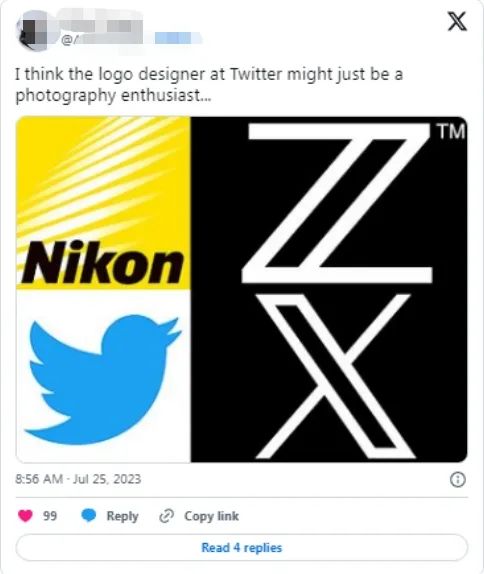Viewport: 484px width, 574px height.
Task: Click the blurred profile avatar
Action: click(x=35, y=31)
